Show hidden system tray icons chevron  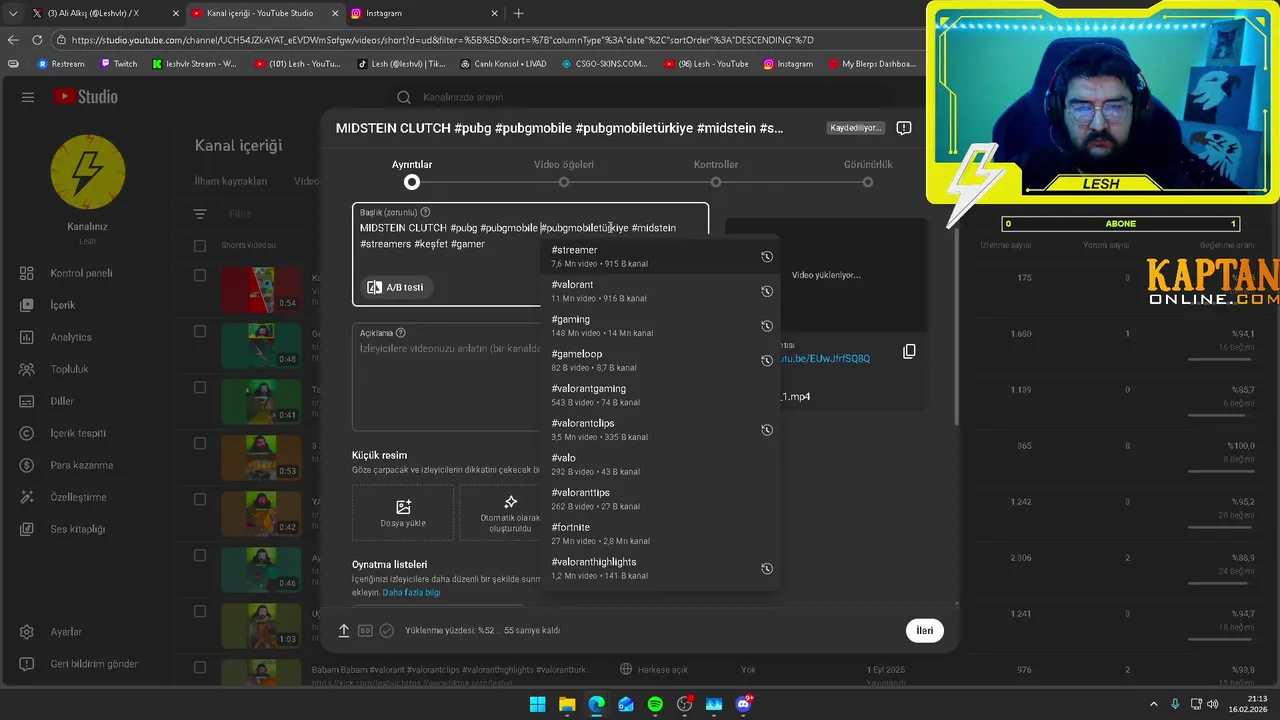(x=1155, y=704)
